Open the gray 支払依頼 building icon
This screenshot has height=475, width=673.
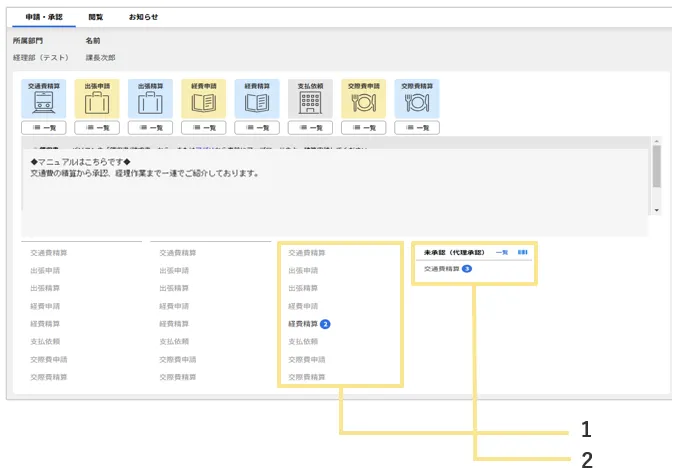310,99
